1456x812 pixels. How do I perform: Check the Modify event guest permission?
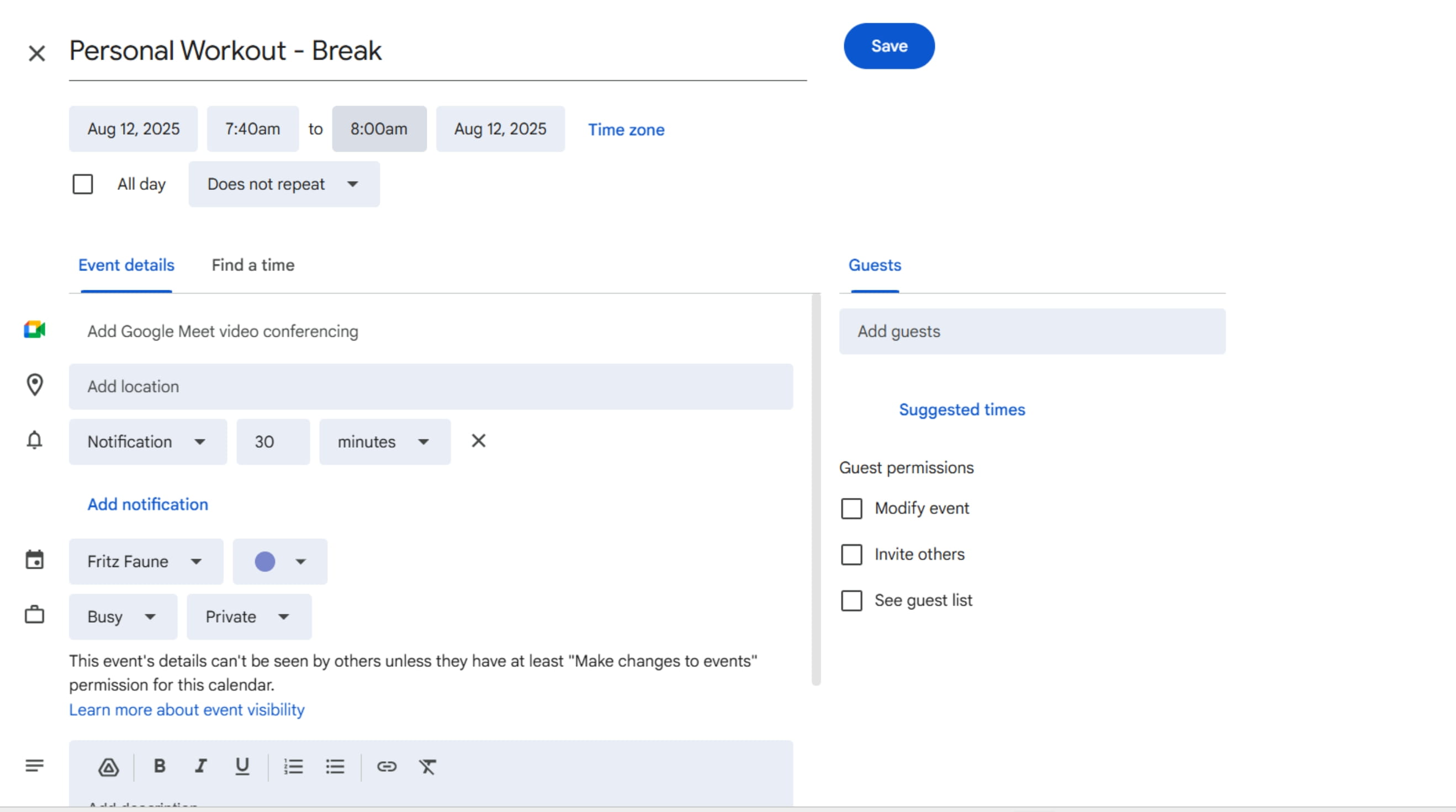click(x=851, y=508)
